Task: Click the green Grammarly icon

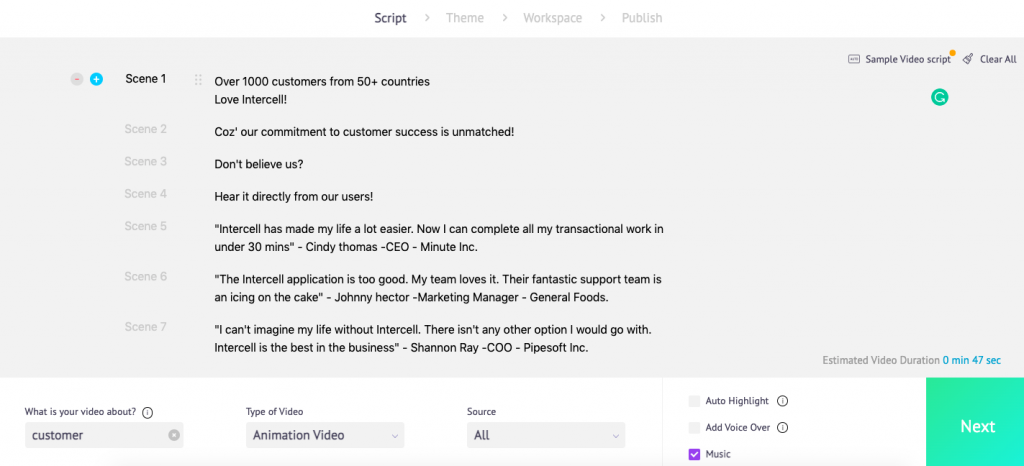Action: click(939, 98)
